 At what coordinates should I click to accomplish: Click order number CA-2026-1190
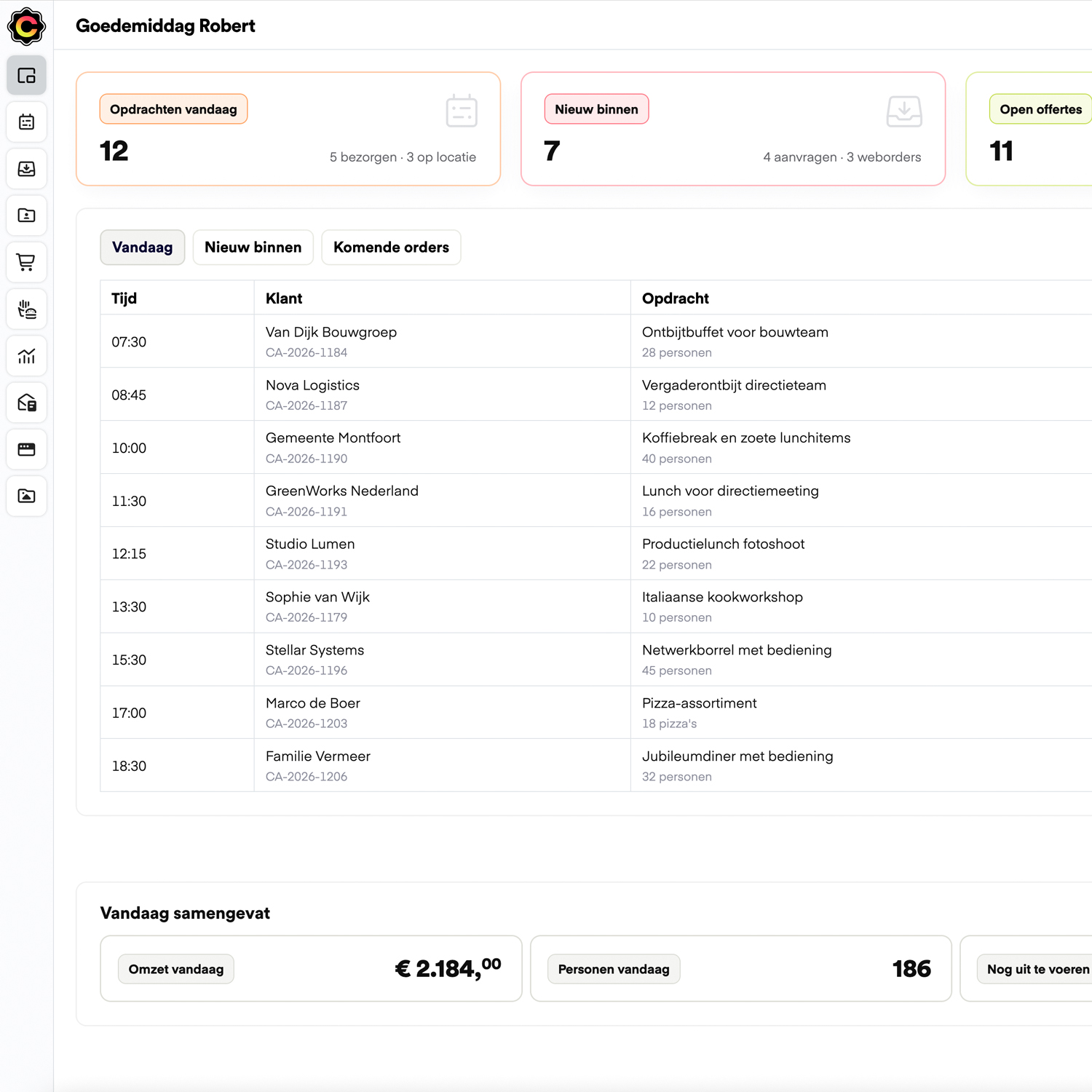coord(306,459)
